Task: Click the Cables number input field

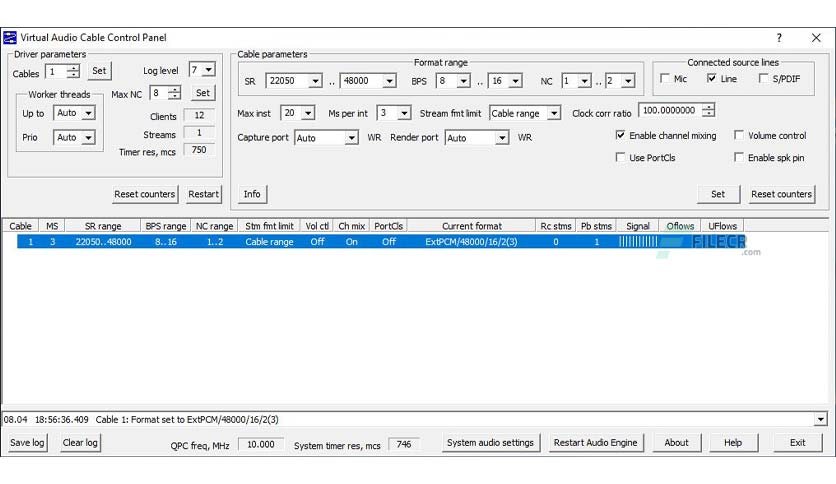Action: (56, 71)
